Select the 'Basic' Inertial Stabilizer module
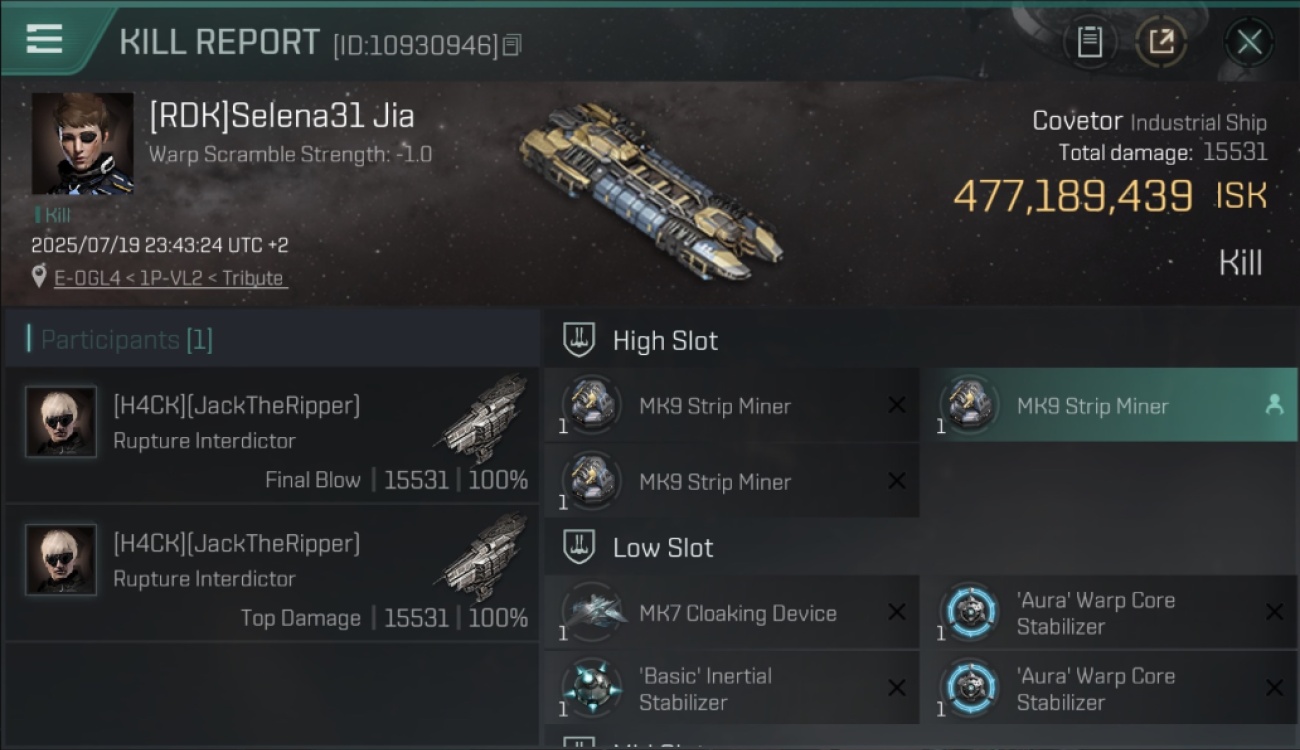Image resolution: width=1300 pixels, height=750 pixels. click(x=732, y=688)
